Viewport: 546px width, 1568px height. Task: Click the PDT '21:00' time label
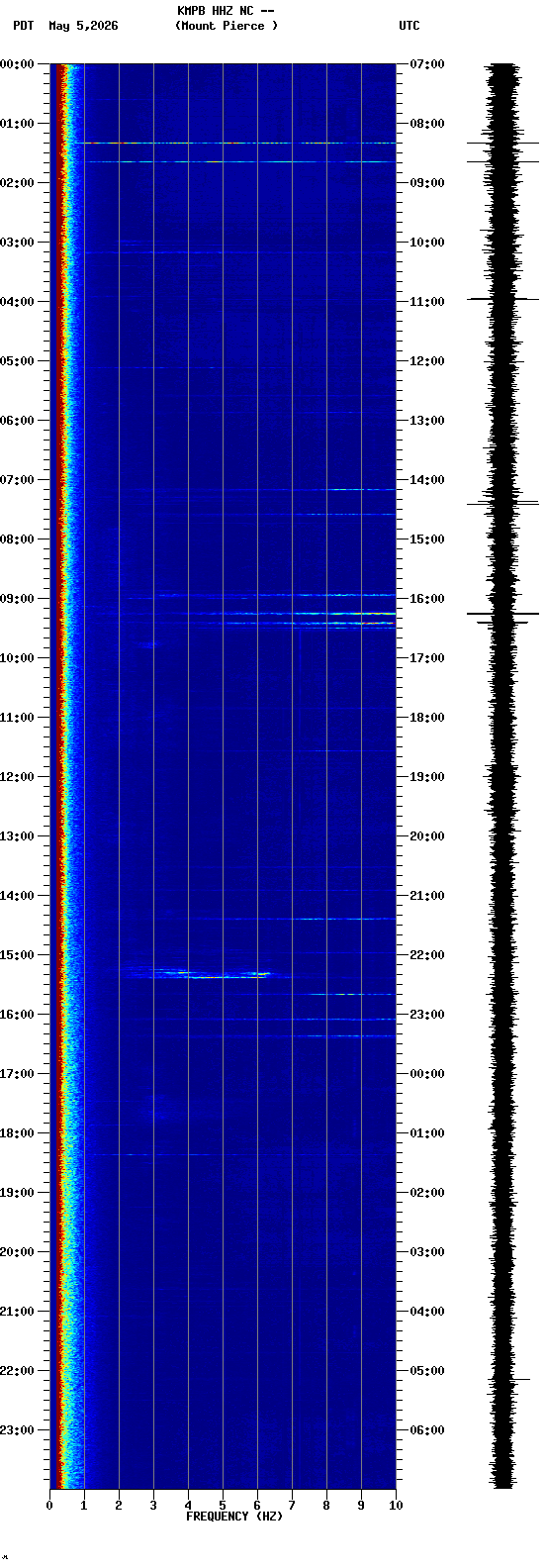pyautogui.click(x=17, y=1312)
